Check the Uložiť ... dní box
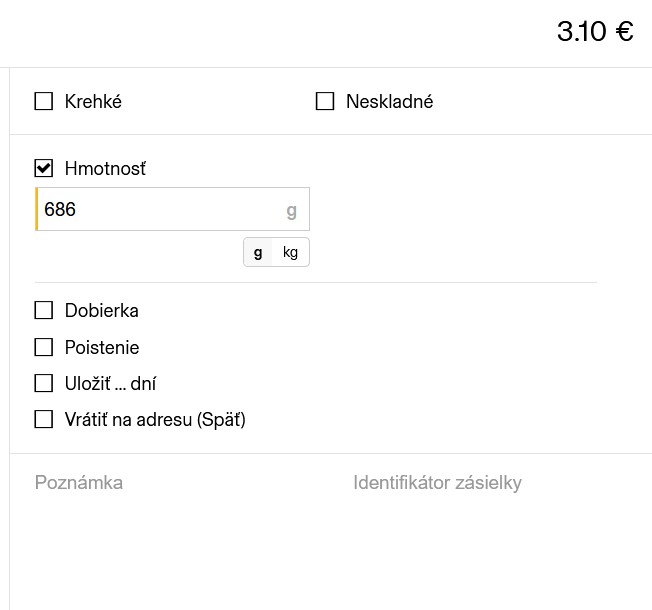This screenshot has width=652, height=610. click(44, 383)
